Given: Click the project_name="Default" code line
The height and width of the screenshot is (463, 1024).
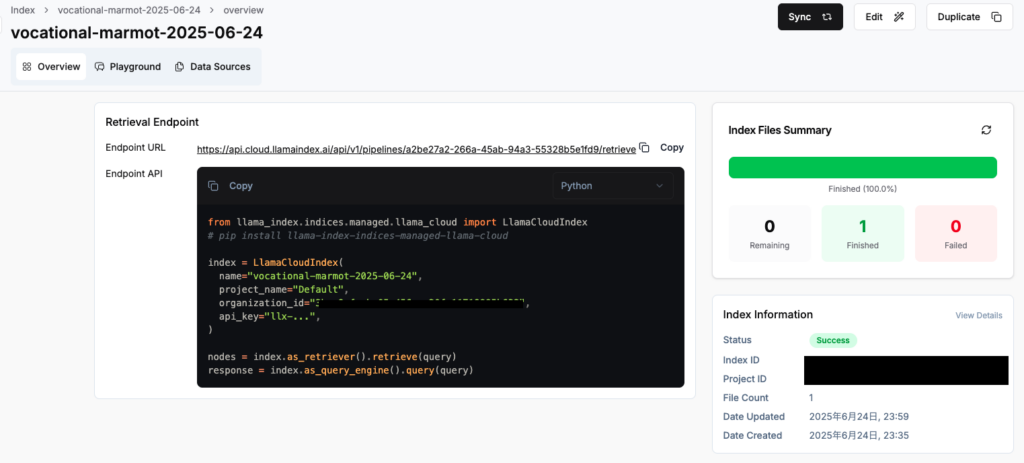Looking at the screenshot, I should [284, 289].
